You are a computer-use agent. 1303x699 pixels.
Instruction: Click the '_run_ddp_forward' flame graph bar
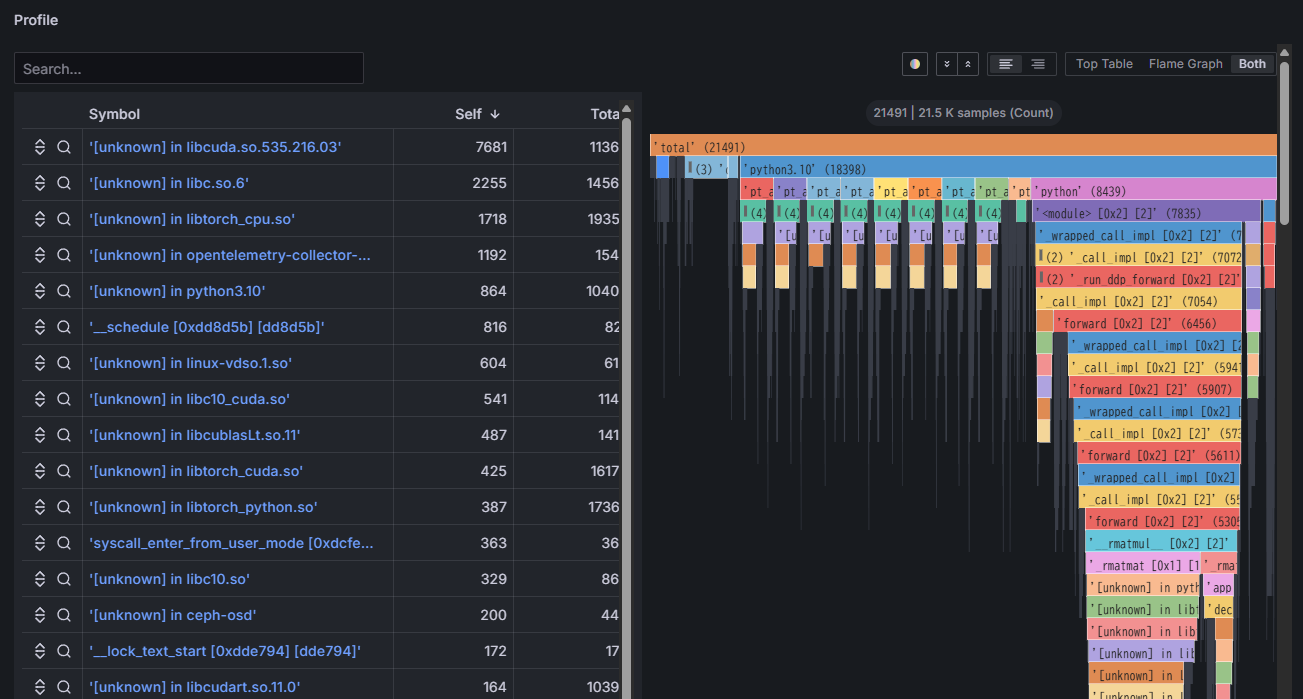click(x=1139, y=278)
